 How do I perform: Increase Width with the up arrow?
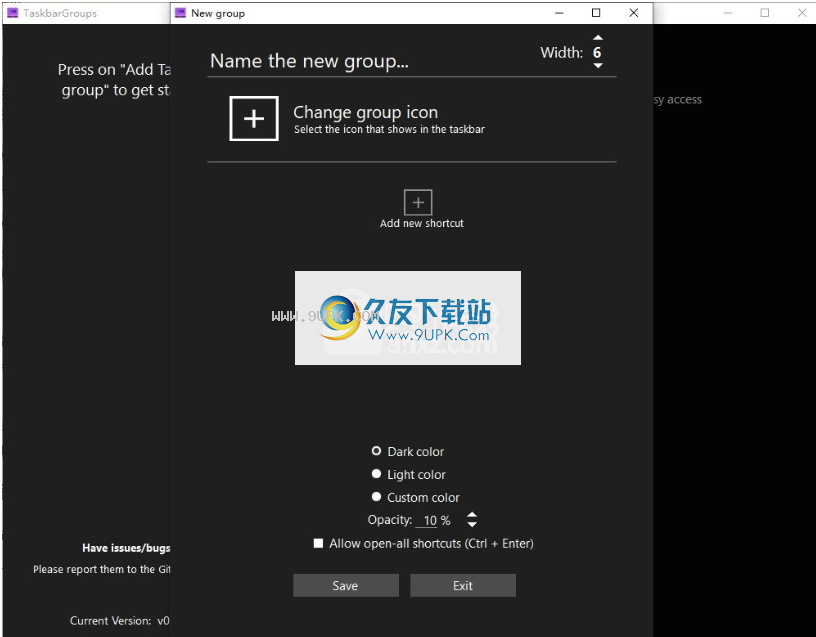(x=598, y=37)
